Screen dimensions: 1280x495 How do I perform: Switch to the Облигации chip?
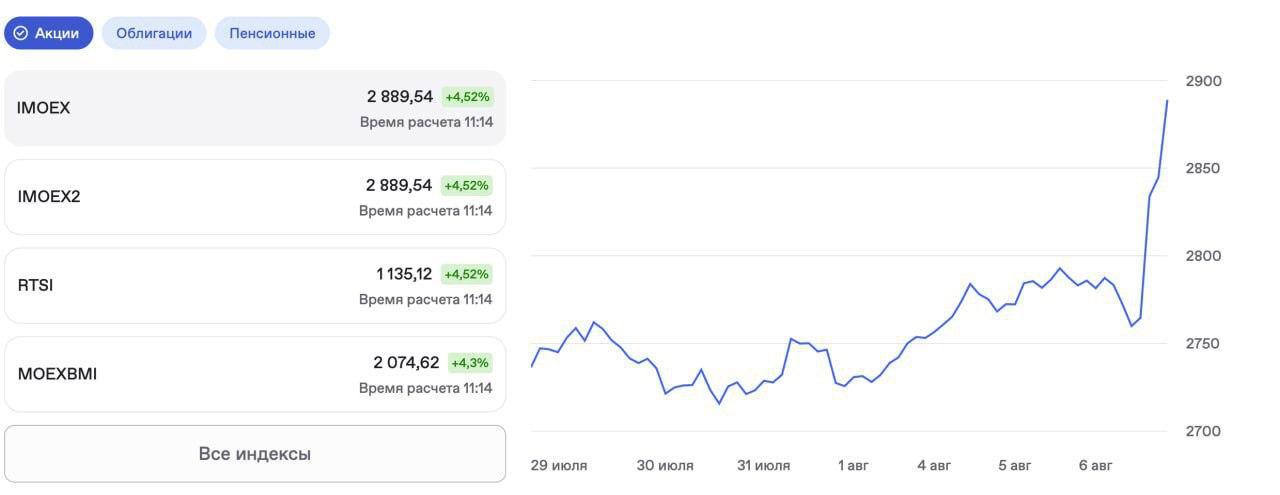154,33
